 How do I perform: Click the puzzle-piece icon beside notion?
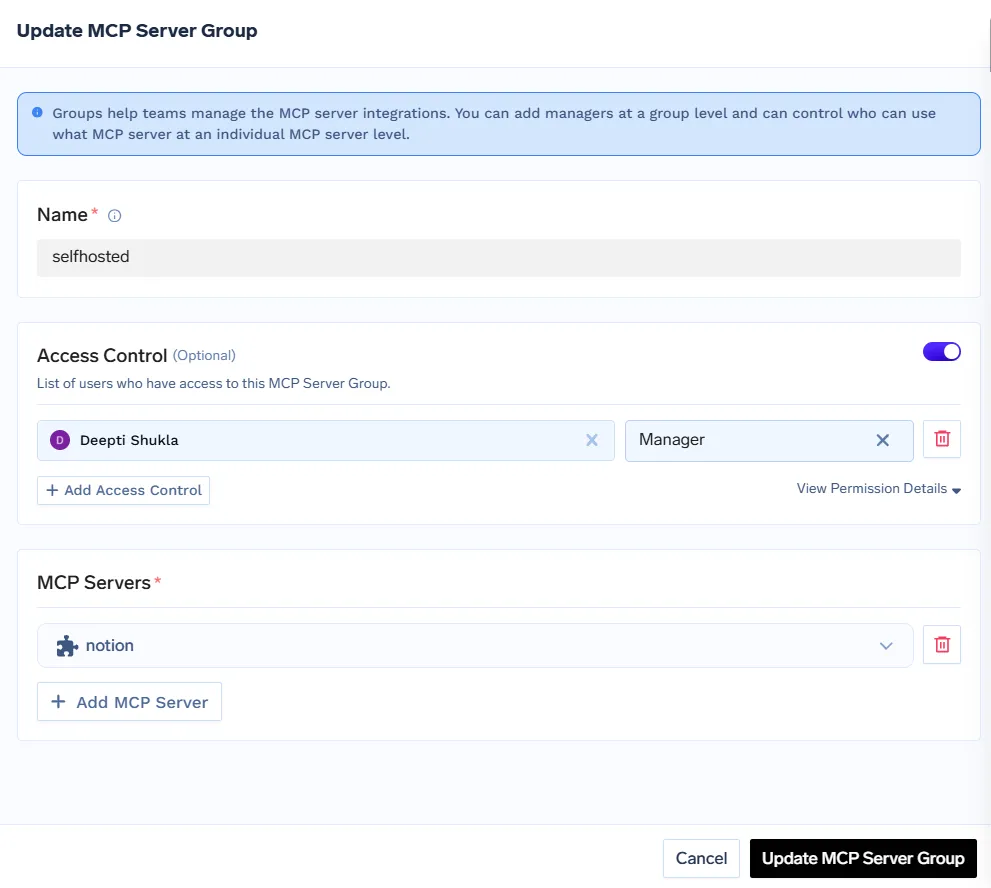point(65,645)
